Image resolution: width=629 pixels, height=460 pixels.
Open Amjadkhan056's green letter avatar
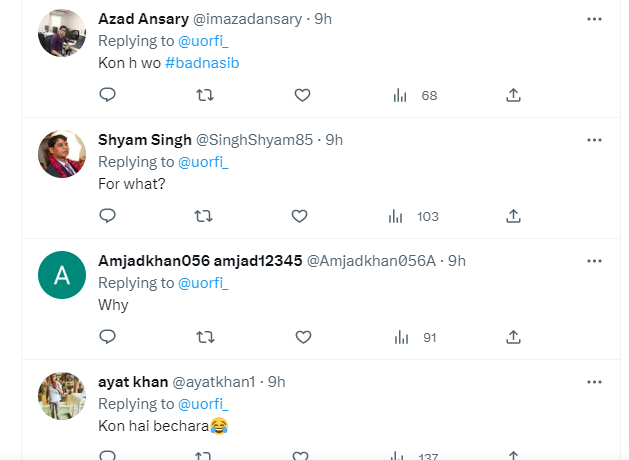coord(61,275)
